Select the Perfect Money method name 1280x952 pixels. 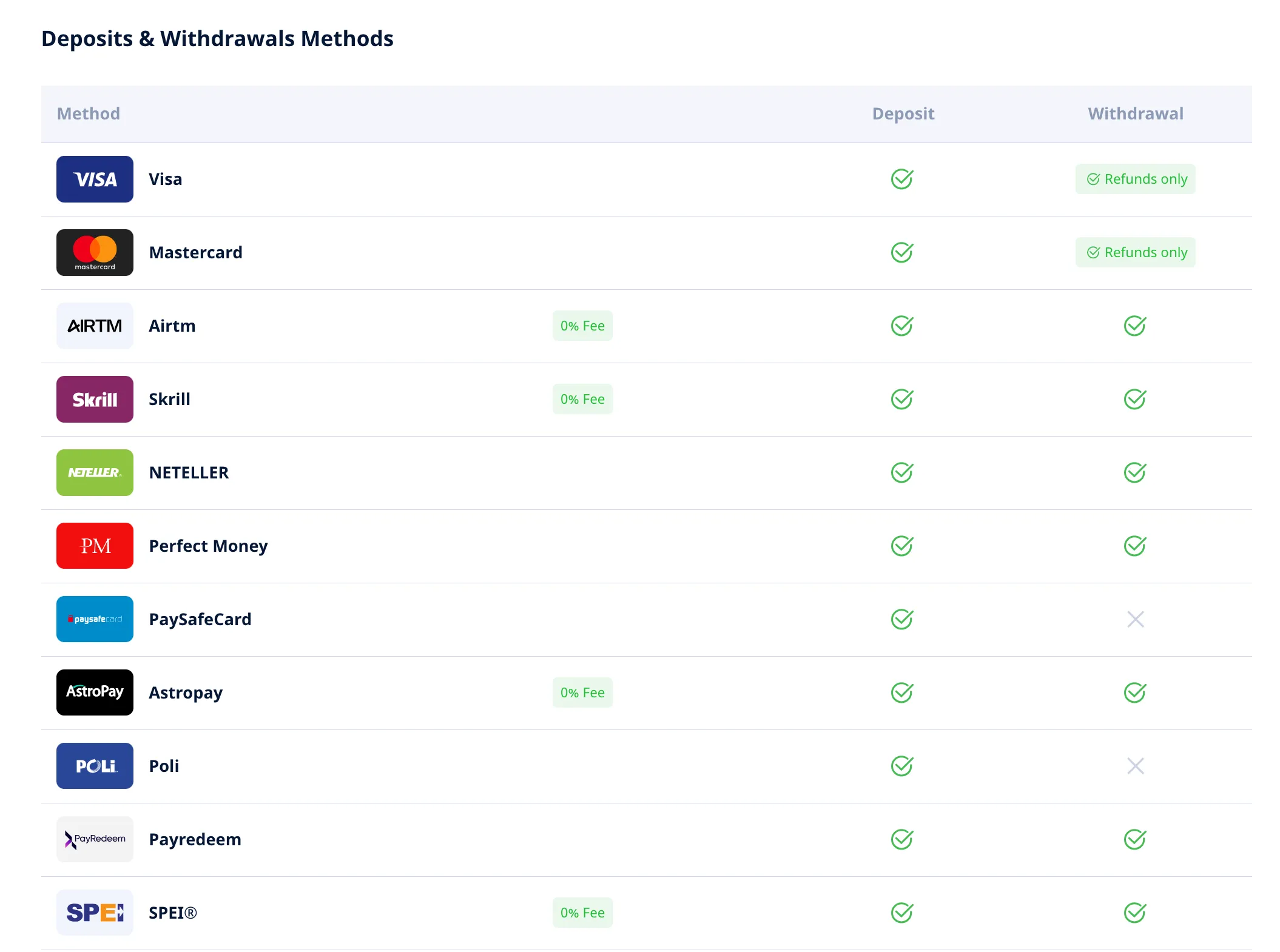[x=208, y=546]
